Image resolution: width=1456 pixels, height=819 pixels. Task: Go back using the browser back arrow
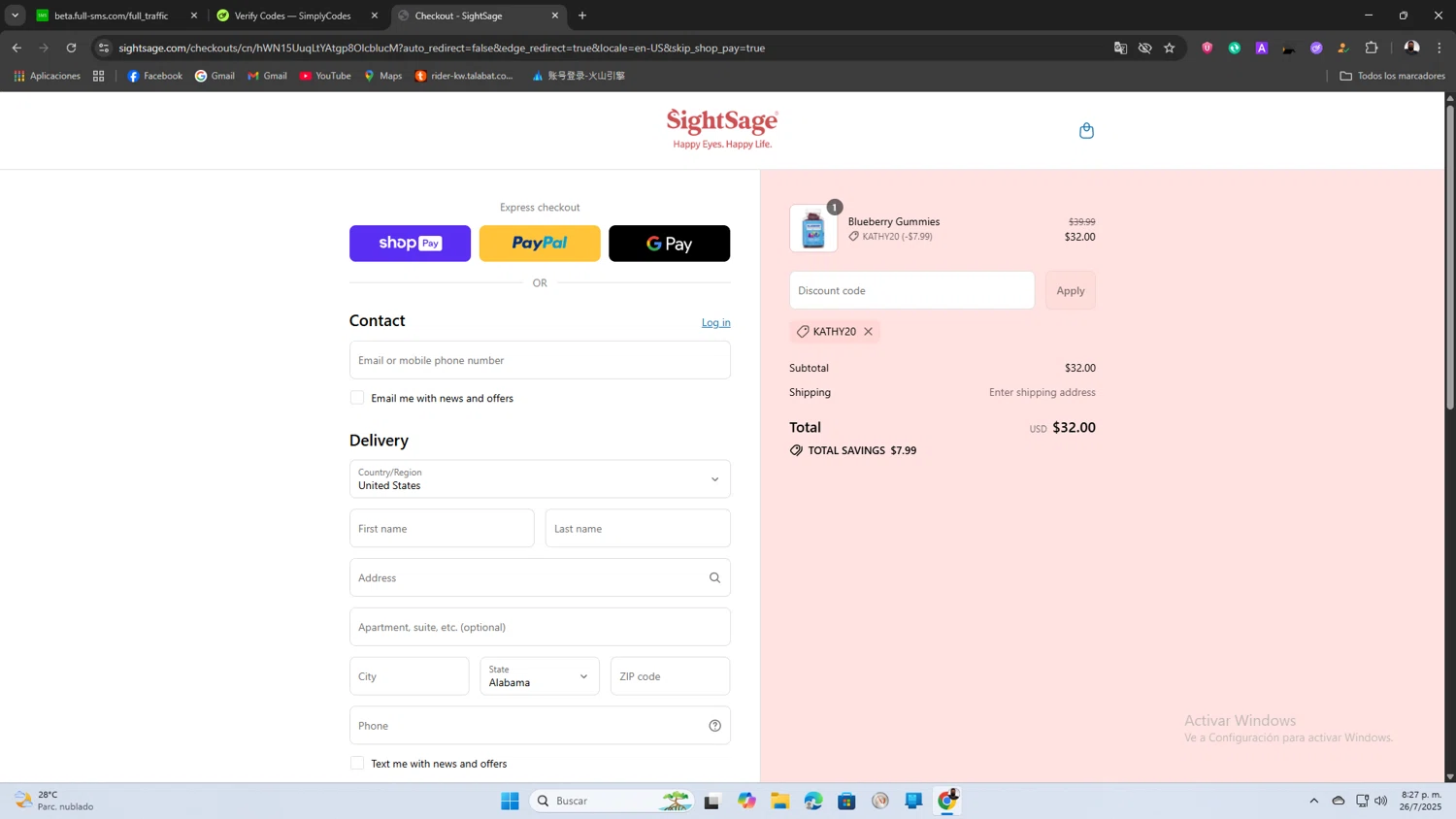[17, 48]
